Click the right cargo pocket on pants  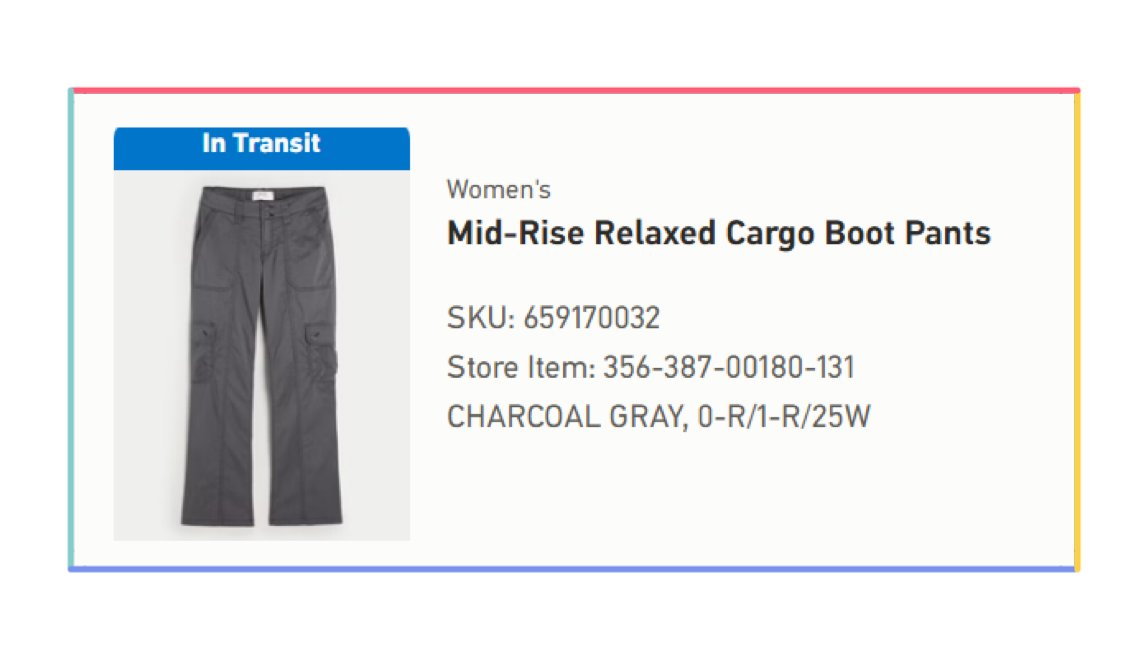tap(321, 350)
